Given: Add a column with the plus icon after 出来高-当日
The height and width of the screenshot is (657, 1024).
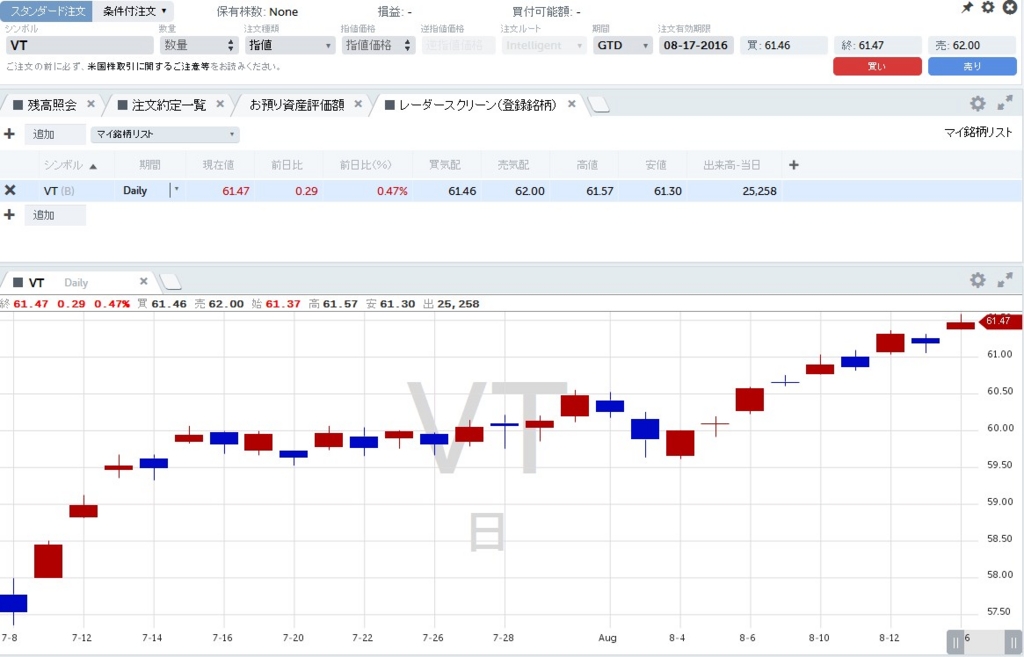Looking at the screenshot, I should [x=793, y=165].
